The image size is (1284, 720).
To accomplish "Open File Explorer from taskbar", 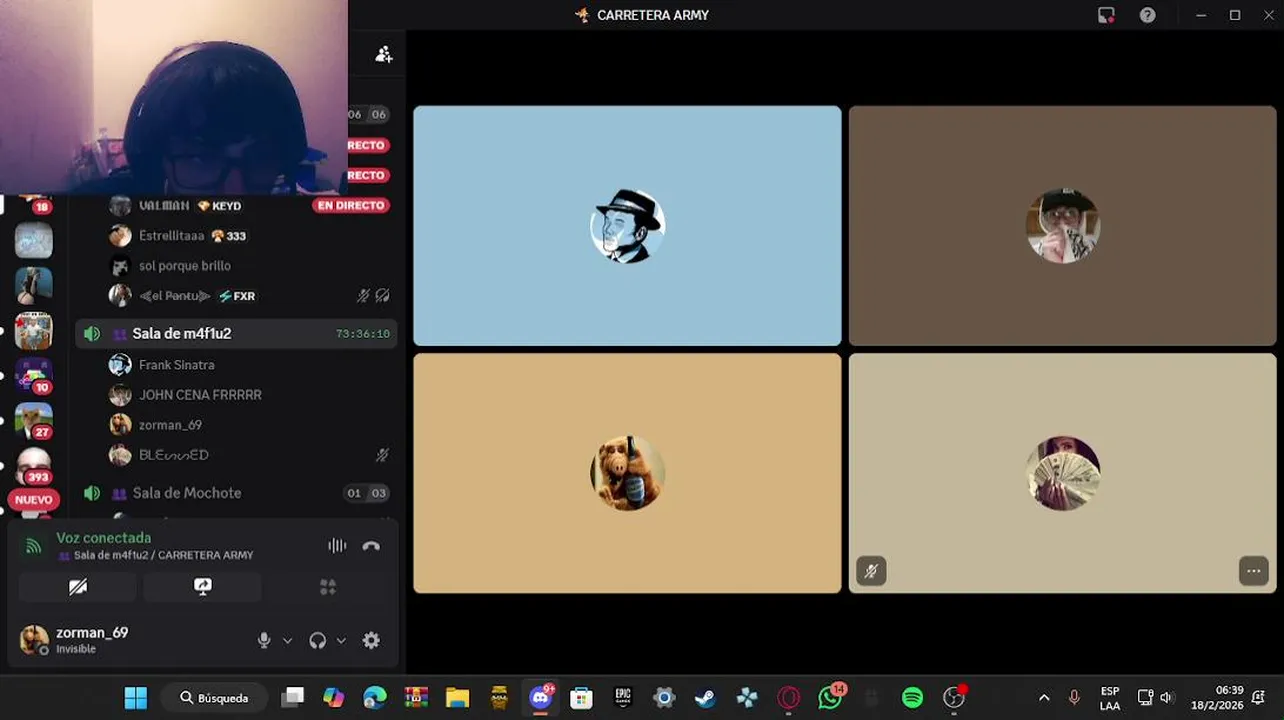I will tap(457, 698).
